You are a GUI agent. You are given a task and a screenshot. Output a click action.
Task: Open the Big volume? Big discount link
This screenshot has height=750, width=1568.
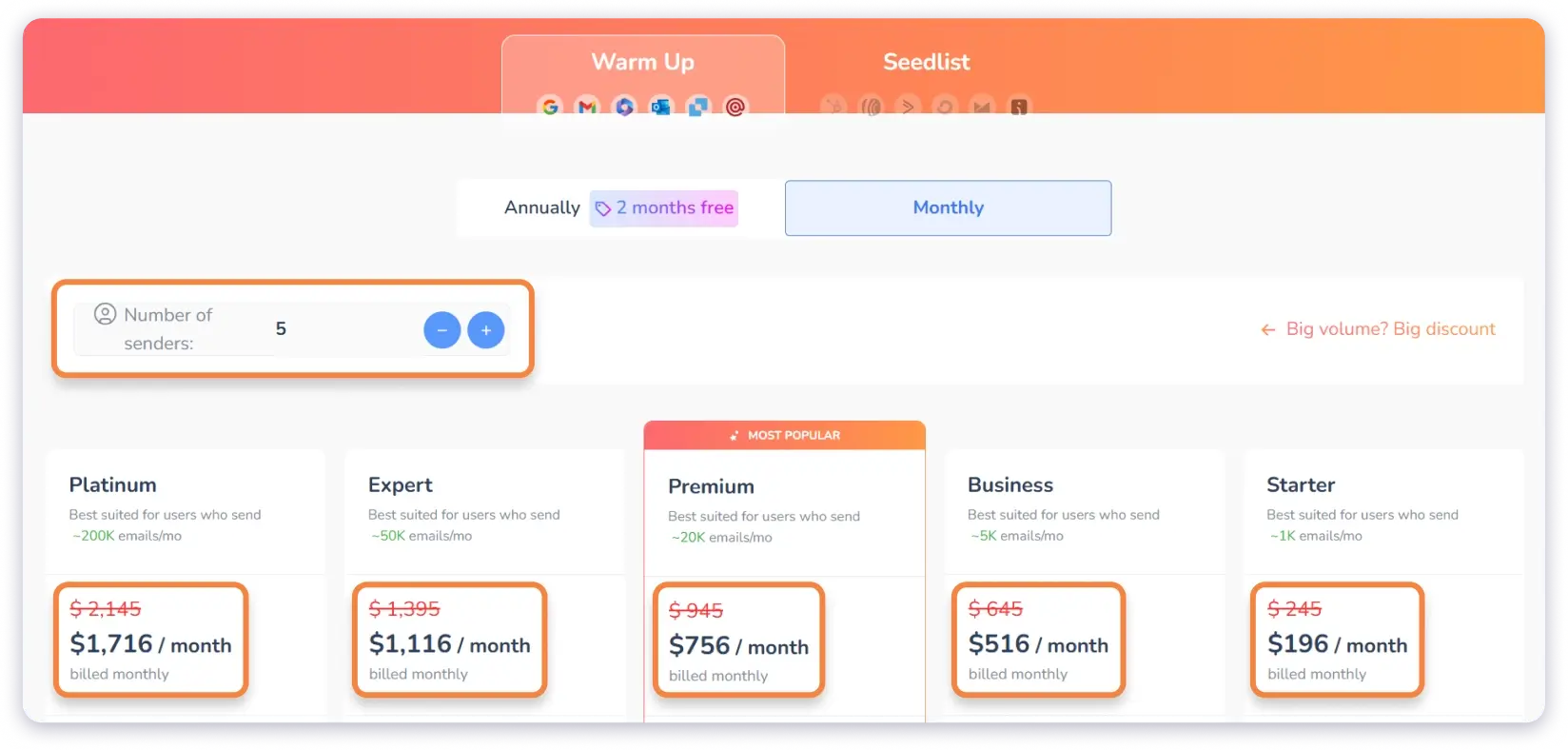(x=1390, y=329)
